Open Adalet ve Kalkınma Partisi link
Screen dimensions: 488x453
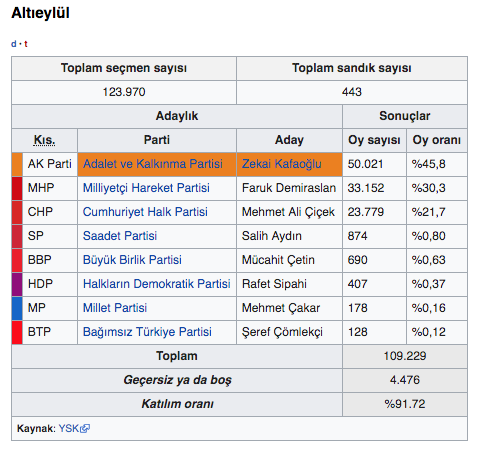click(153, 164)
